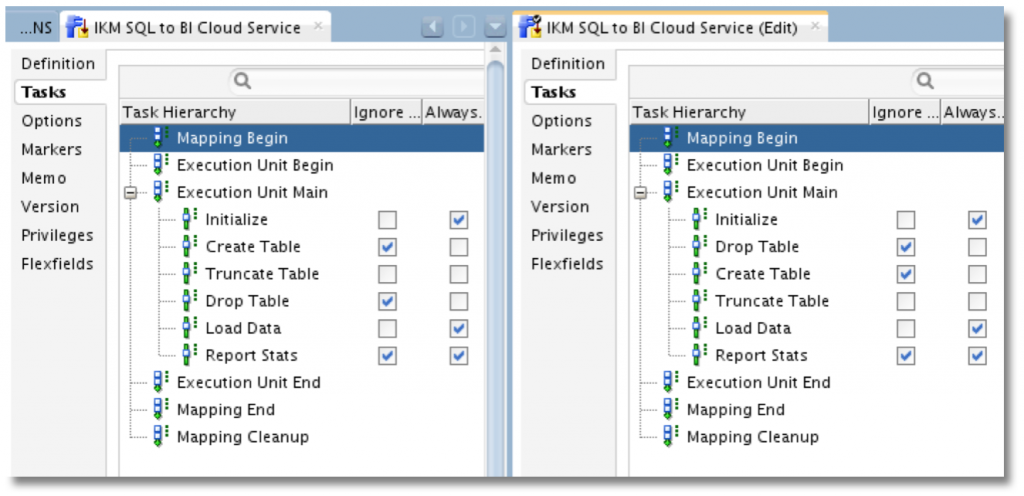Click the scroll tabs left arrow button
The height and width of the screenshot is (496, 1024).
(x=432, y=27)
